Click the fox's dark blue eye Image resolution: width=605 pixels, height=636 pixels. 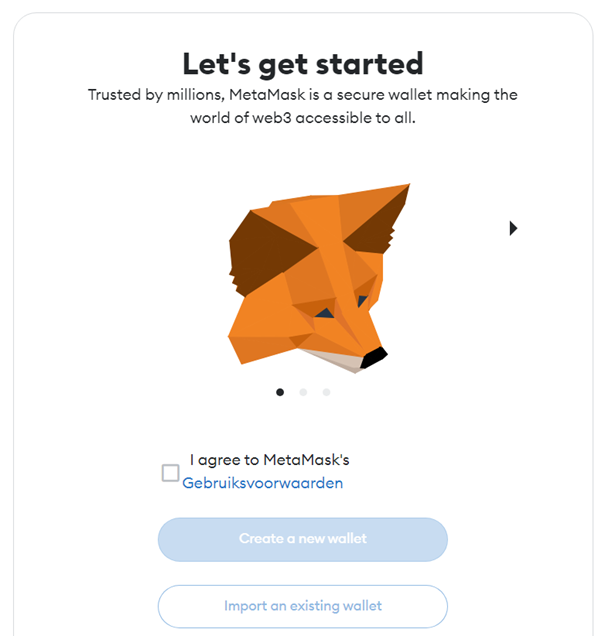pos(325,313)
